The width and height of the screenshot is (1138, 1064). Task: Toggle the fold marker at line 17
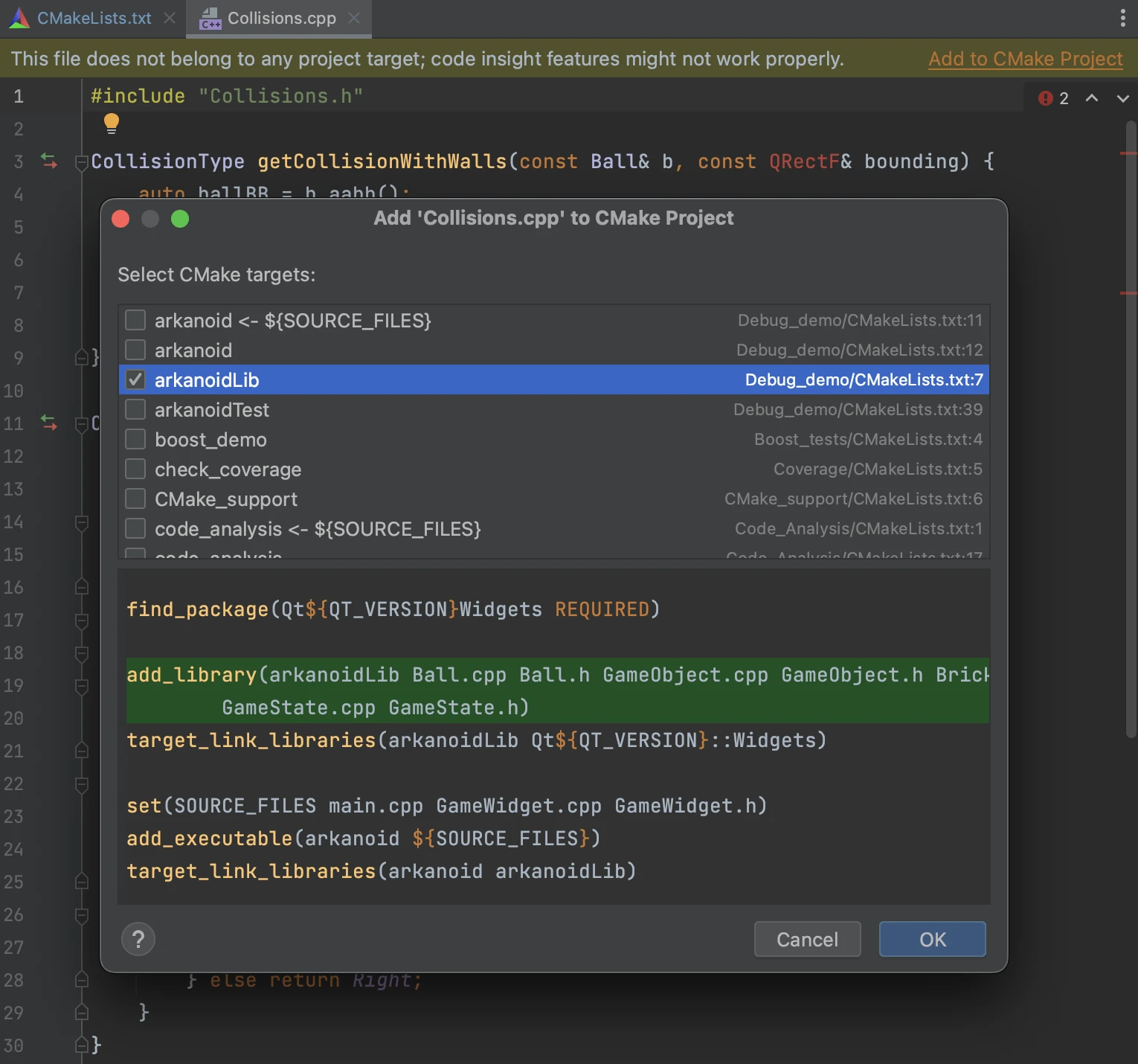(x=82, y=621)
